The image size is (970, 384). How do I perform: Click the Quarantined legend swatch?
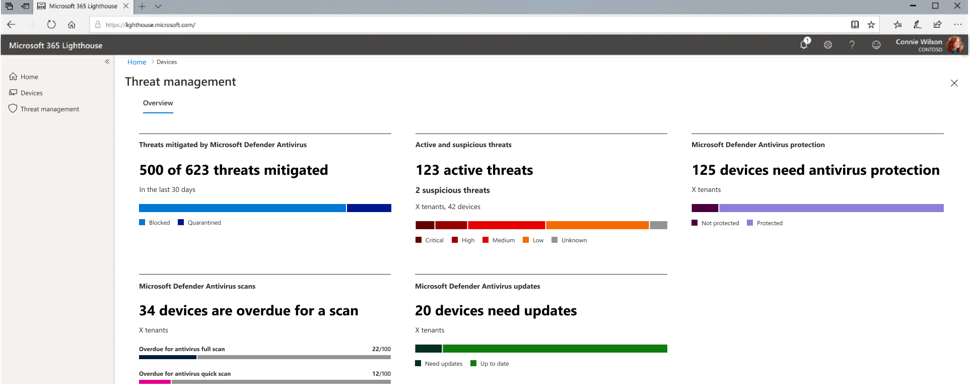[x=181, y=223]
